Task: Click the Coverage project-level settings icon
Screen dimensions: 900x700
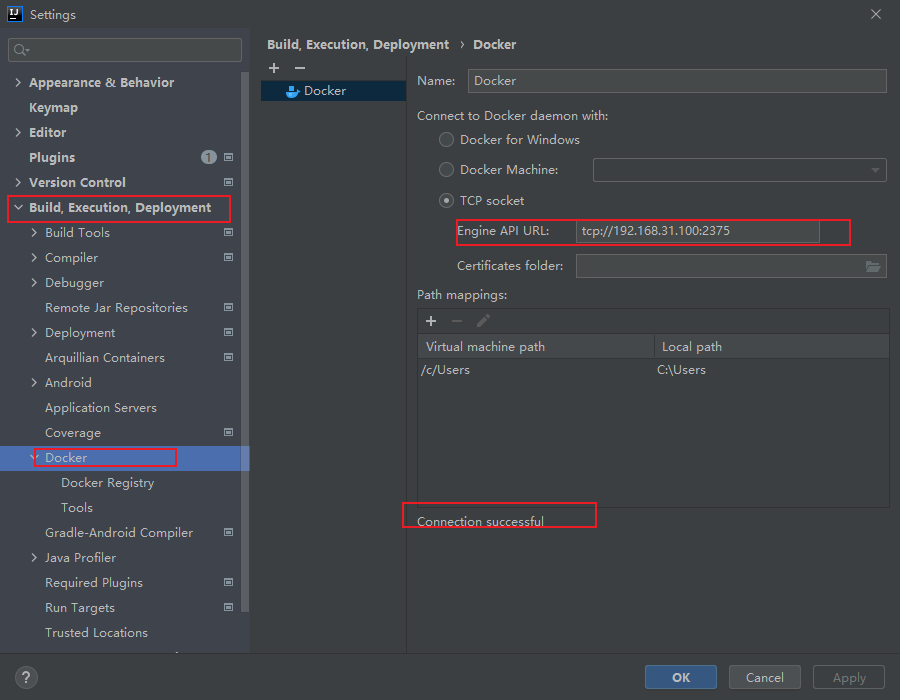Action: coord(228,433)
